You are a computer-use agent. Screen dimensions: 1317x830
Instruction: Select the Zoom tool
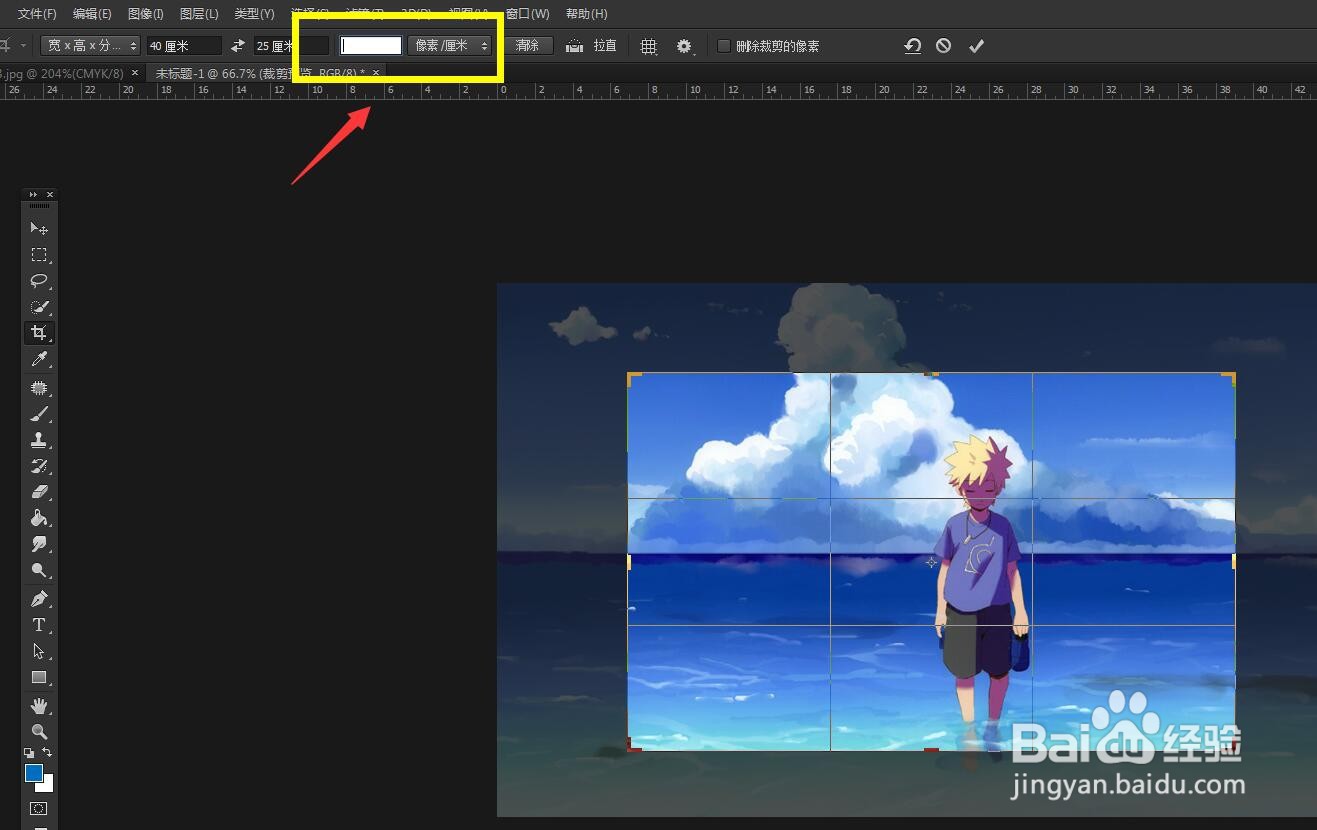pos(39,732)
